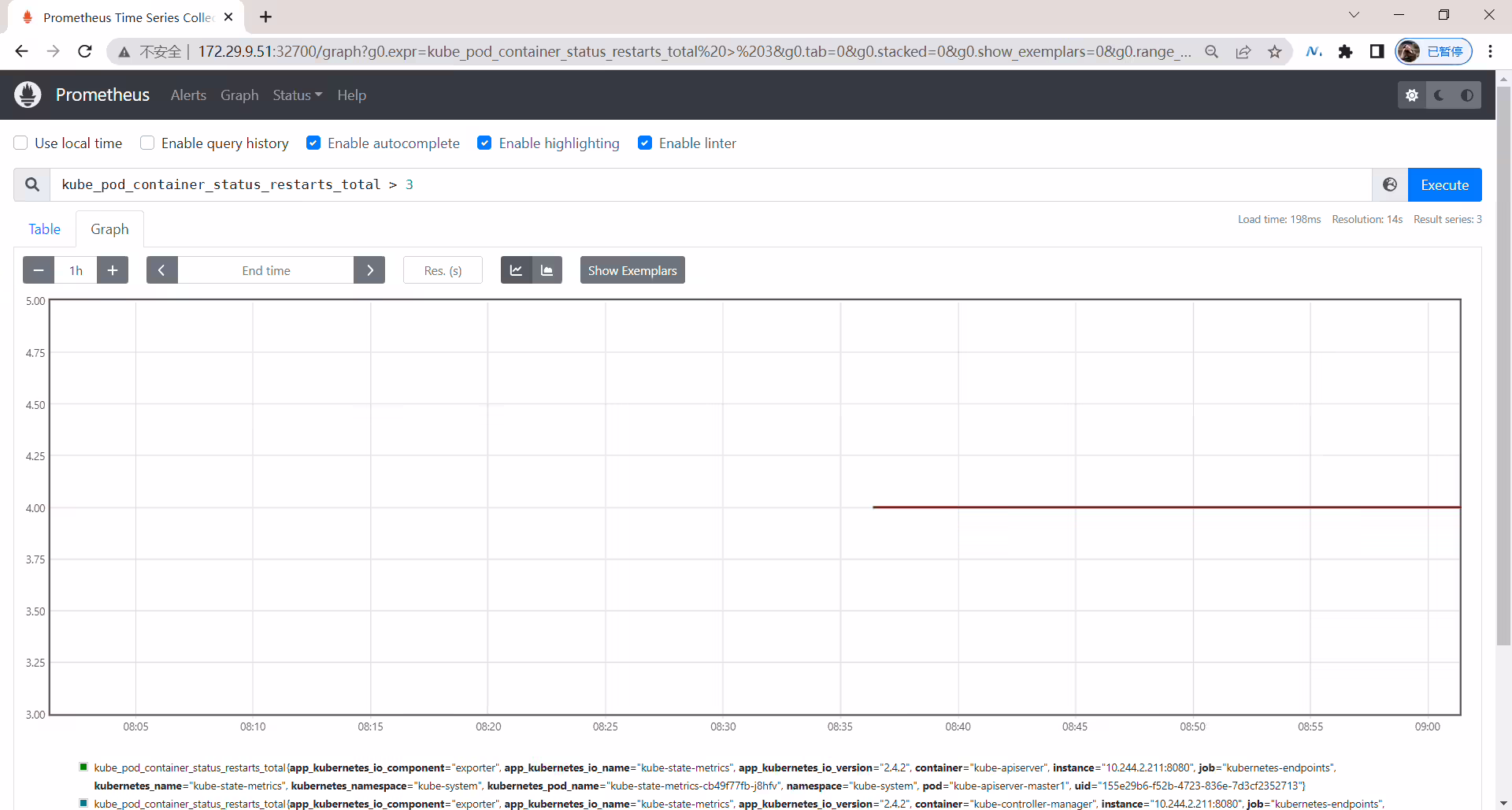Screen dimensions: 1512x810
Task: Show stacked area graph
Action: [547, 270]
